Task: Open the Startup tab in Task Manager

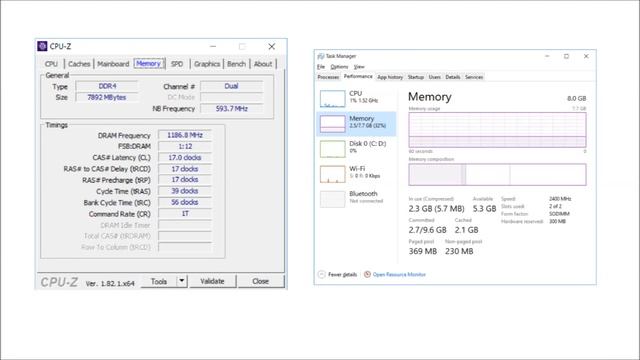Action: (416, 77)
